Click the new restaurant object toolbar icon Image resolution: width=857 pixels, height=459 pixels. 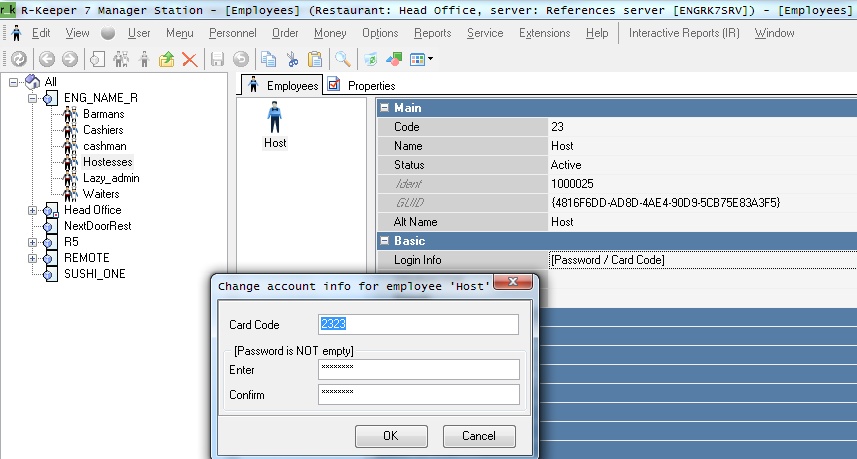[97, 59]
